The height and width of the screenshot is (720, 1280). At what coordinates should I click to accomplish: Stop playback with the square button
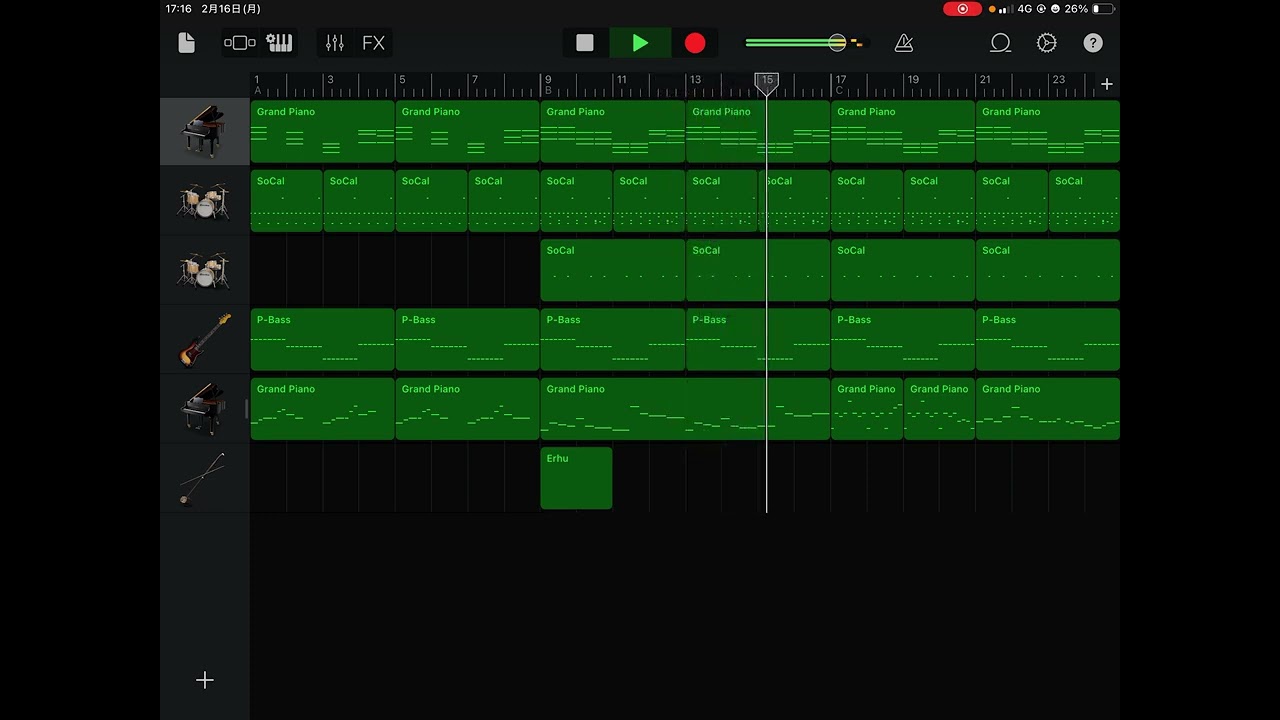click(585, 43)
